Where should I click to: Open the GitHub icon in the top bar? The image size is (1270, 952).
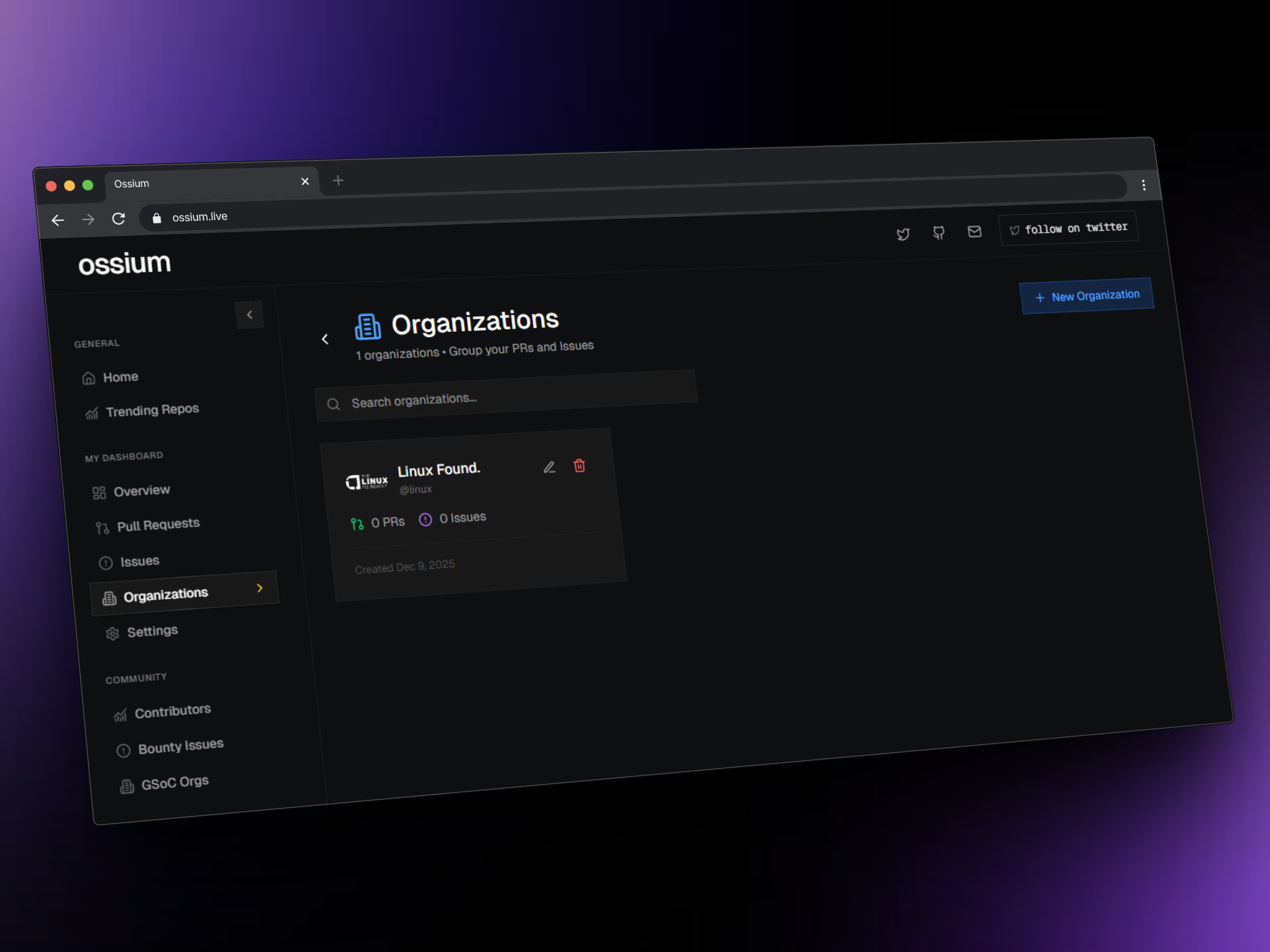[x=939, y=233]
